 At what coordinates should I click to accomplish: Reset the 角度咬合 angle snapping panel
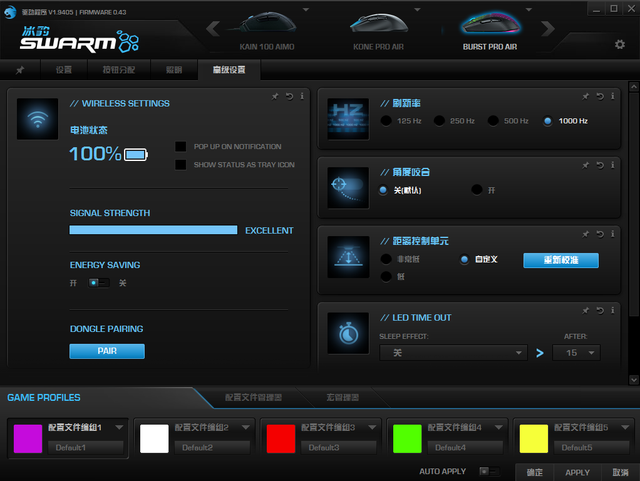600,165
